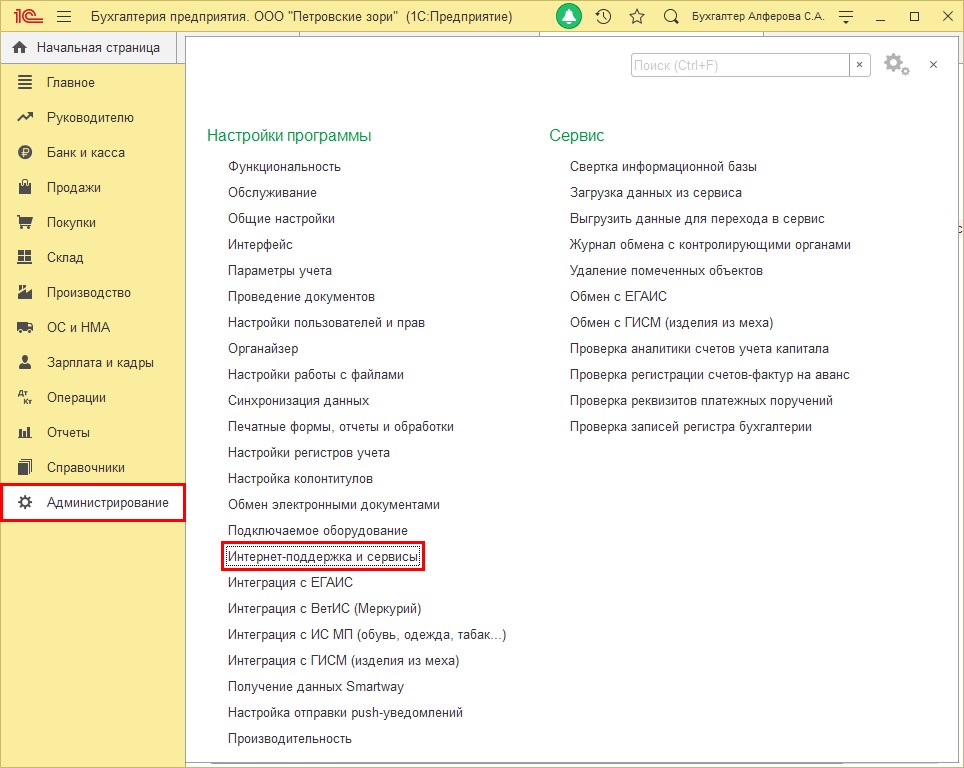Image resolution: width=964 pixels, height=768 pixels.
Task: Open Синхронизация данных link
Action: coord(298,400)
